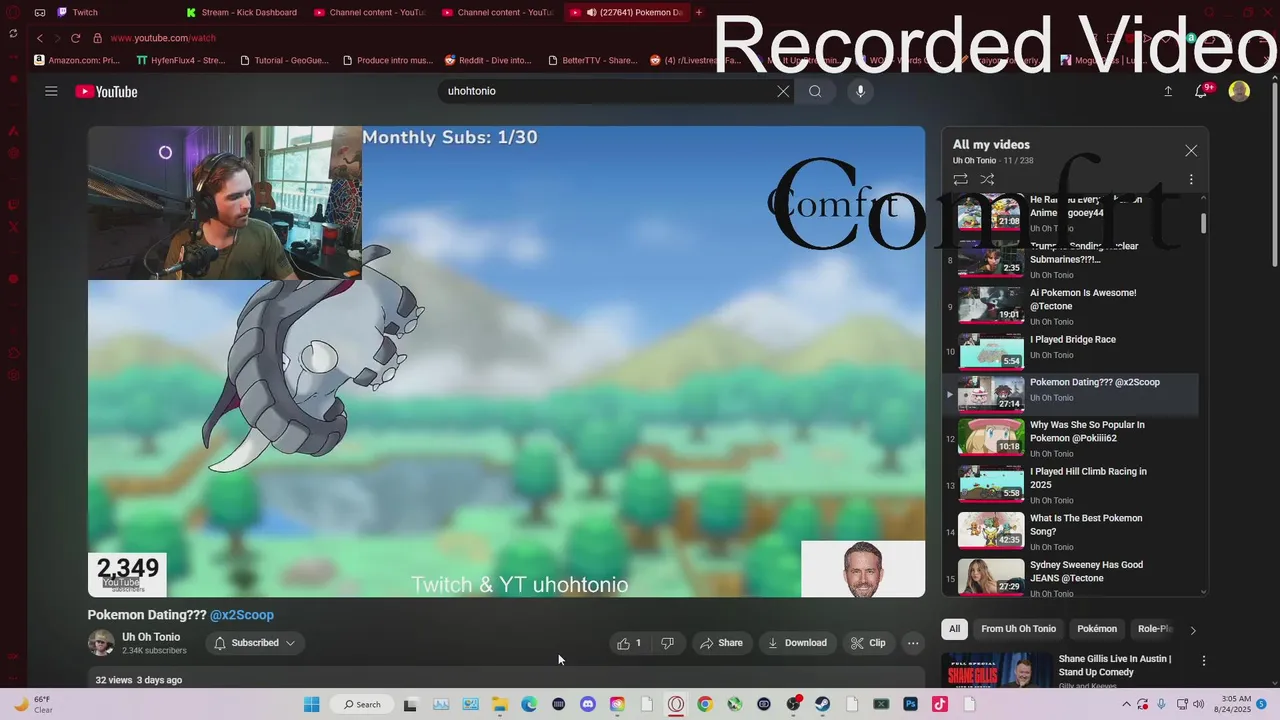Open the Uh Oh Tonio channel avatar
Viewport: 1280px width, 720px height.
pyautogui.click(x=101, y=643)
